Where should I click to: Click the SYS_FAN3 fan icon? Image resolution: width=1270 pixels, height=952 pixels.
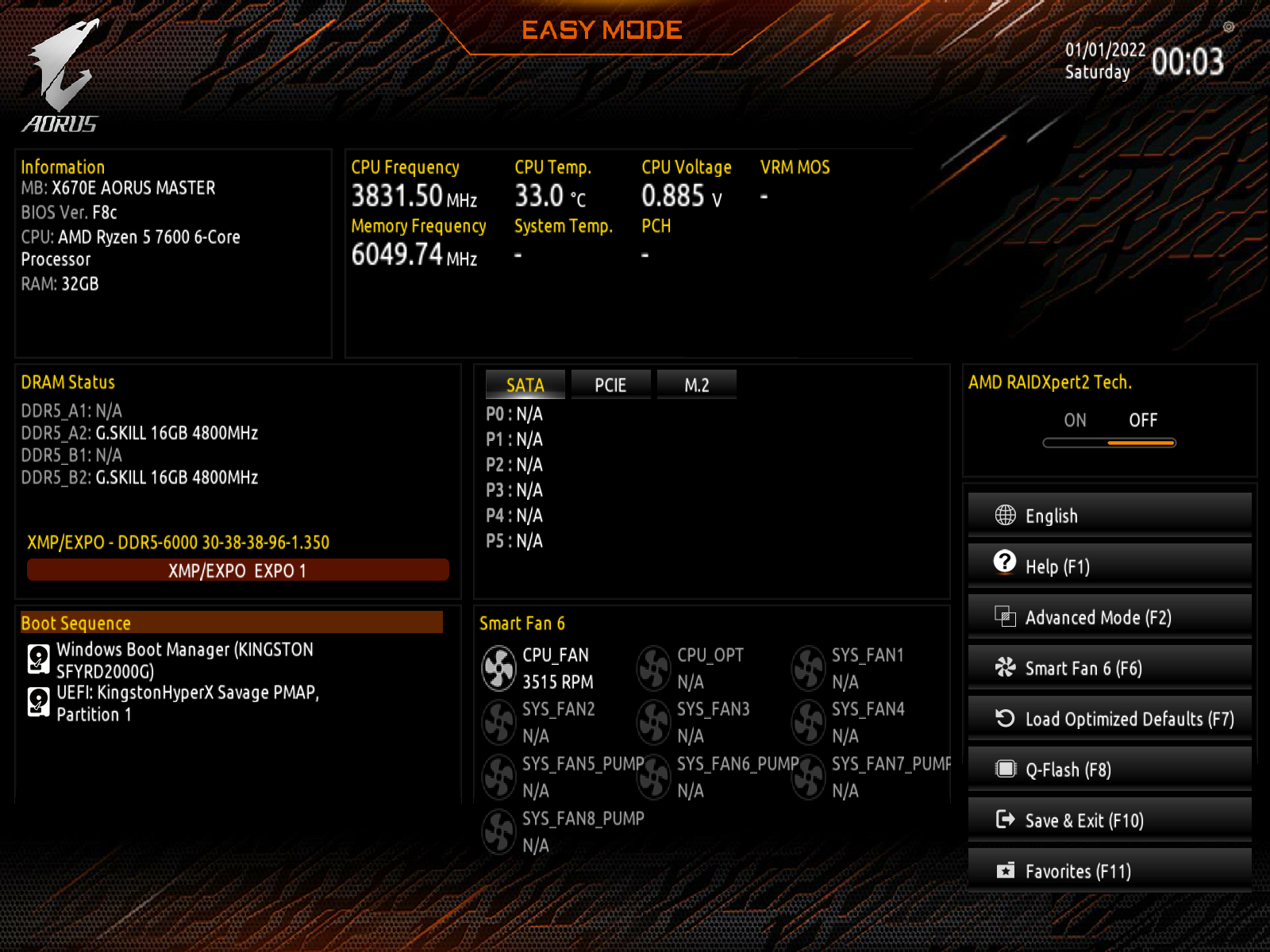654,723
